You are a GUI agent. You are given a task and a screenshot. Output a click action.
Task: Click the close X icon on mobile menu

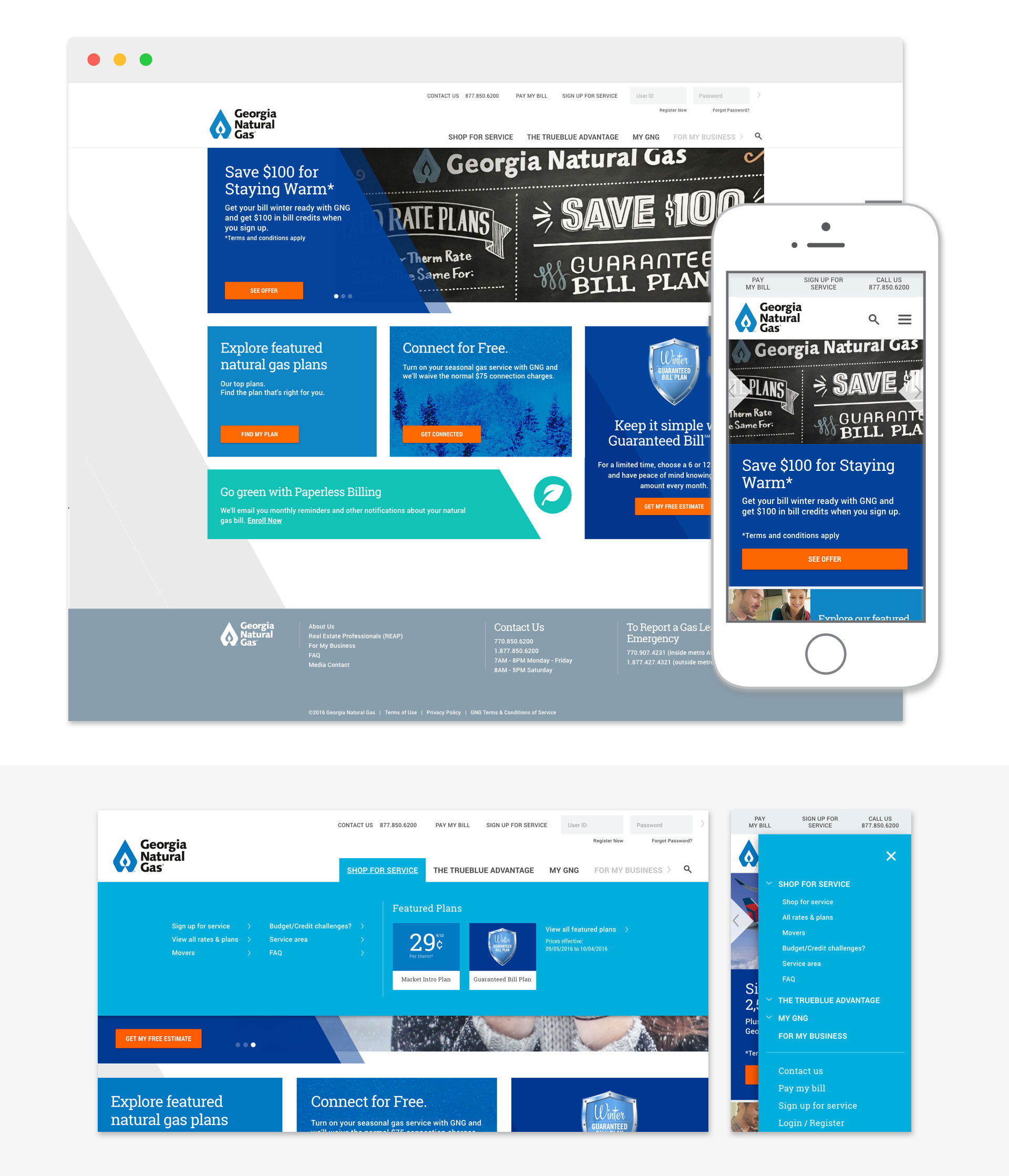click(x=890, y=855)
